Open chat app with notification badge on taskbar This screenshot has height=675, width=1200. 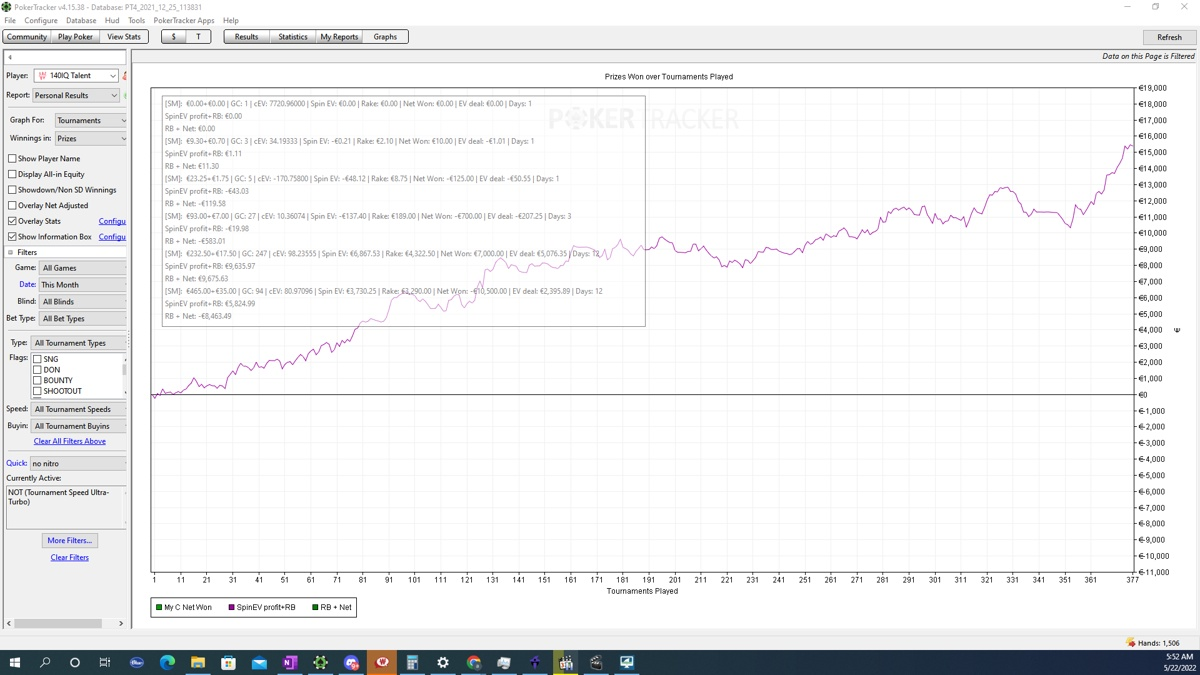point(351,662)
